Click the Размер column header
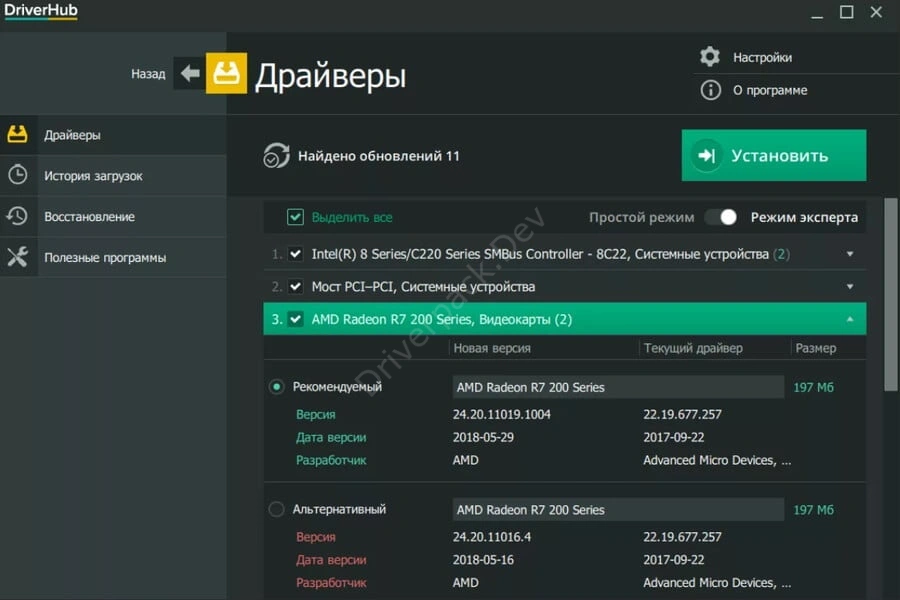This screenshot has width=900, height=600. pos(816,348)
